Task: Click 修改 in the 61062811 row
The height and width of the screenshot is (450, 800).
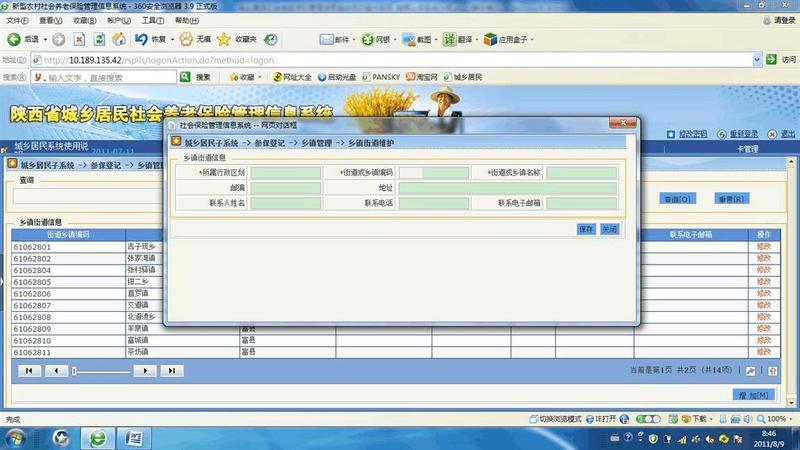Action: (x=764, y=352)
